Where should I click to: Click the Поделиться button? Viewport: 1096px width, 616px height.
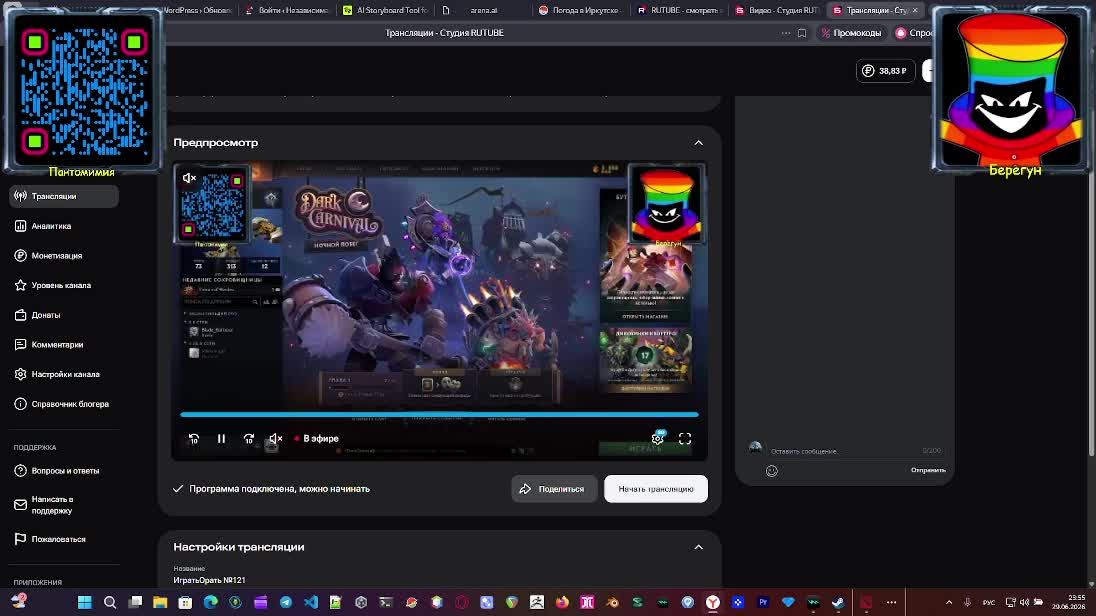click(554, 489)
